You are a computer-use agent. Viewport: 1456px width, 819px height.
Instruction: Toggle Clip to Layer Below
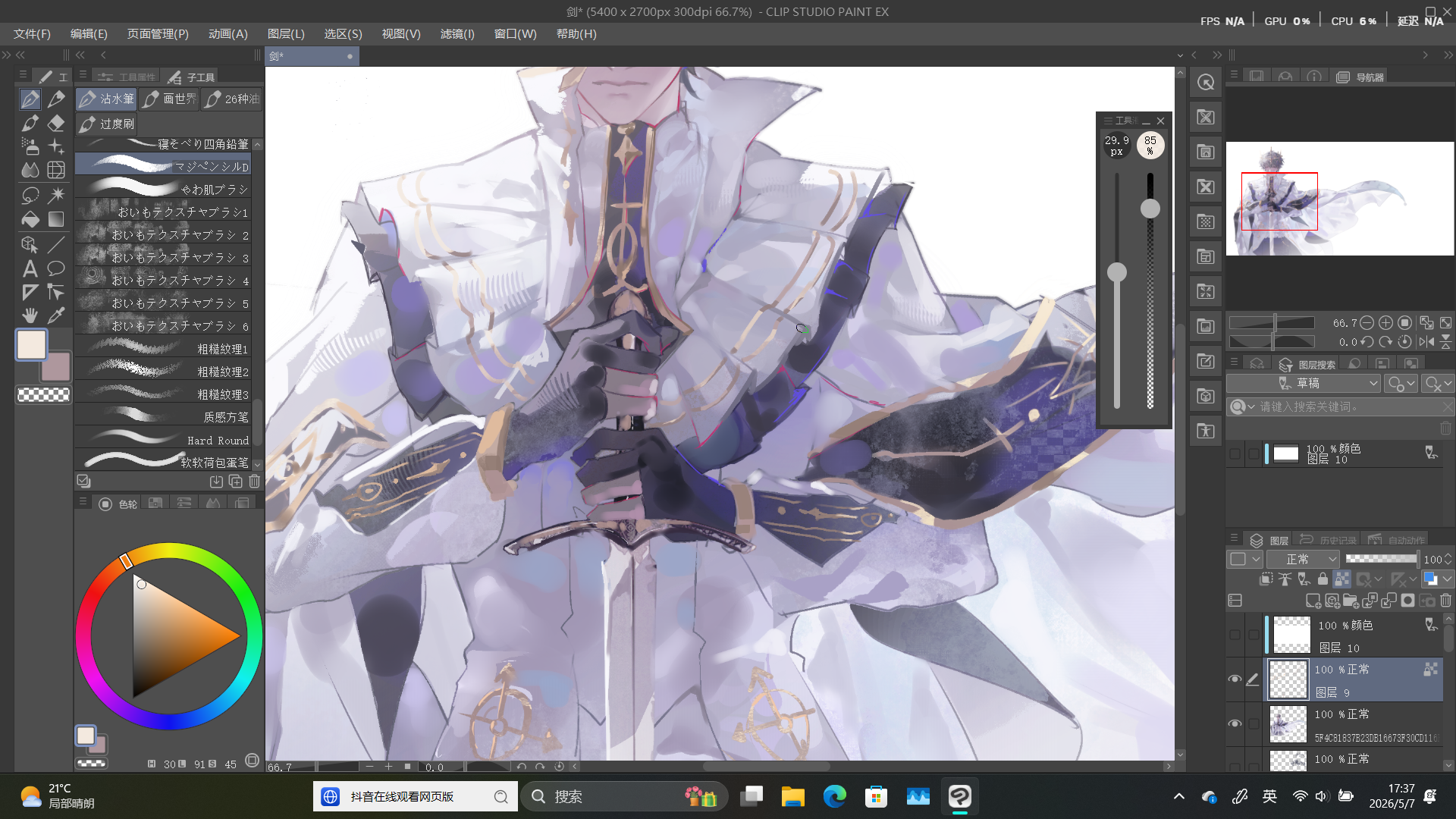1266,579
